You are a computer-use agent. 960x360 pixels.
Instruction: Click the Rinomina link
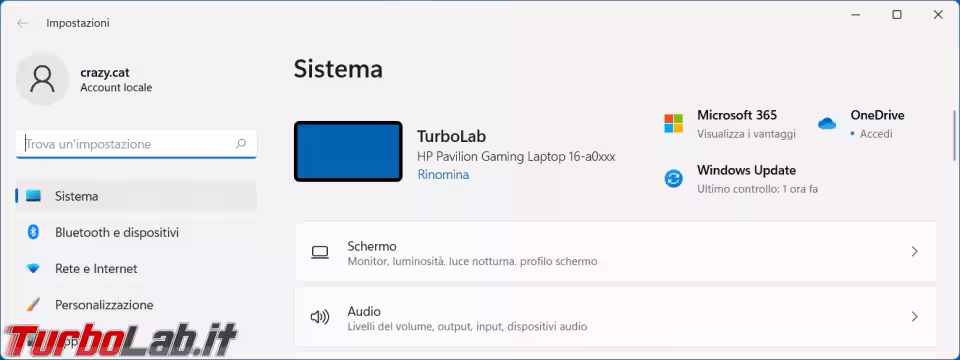point(443,174)
